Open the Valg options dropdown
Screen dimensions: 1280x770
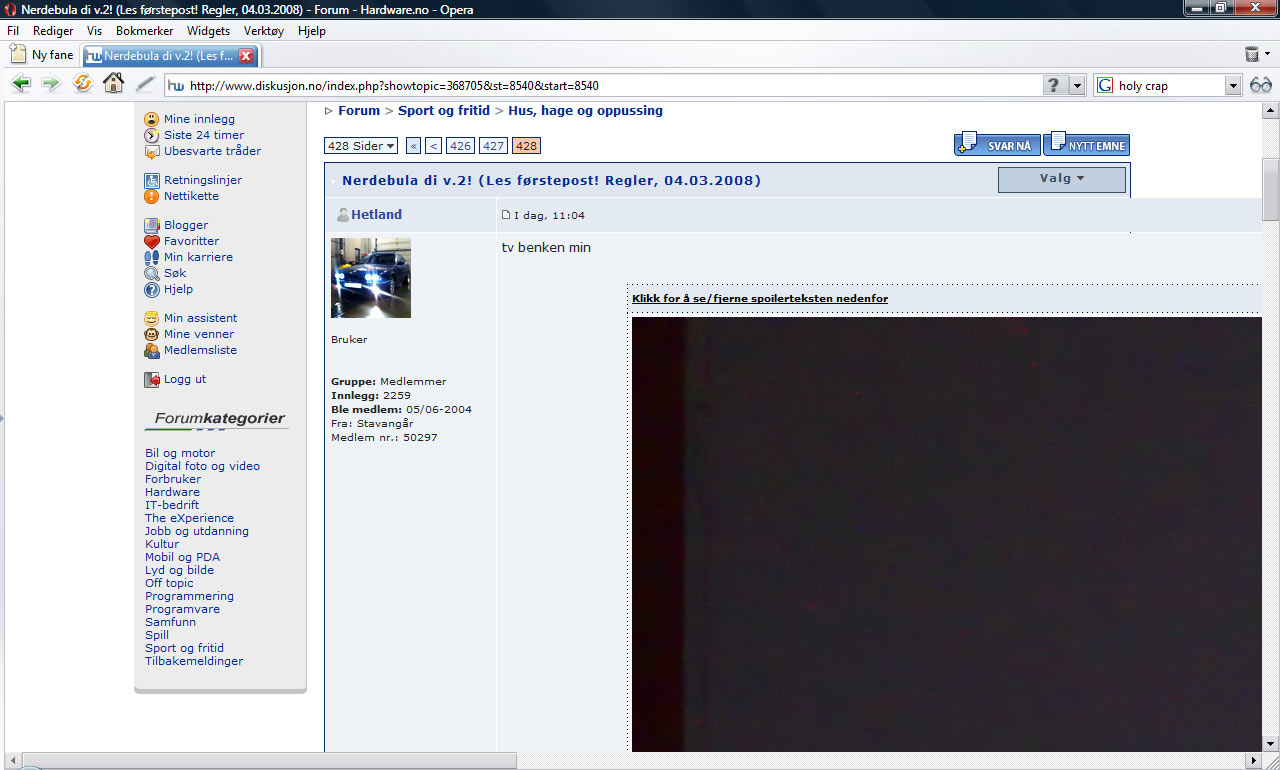1062,180
